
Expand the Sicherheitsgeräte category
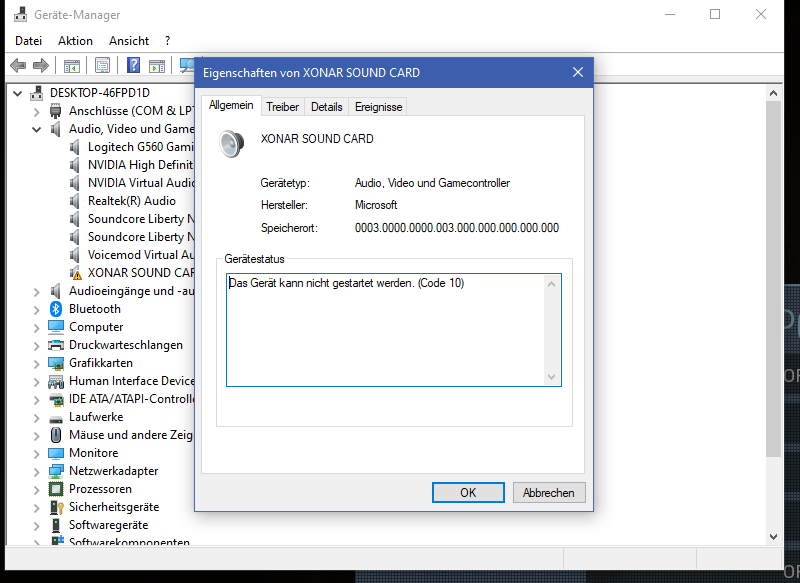[36, 507]
